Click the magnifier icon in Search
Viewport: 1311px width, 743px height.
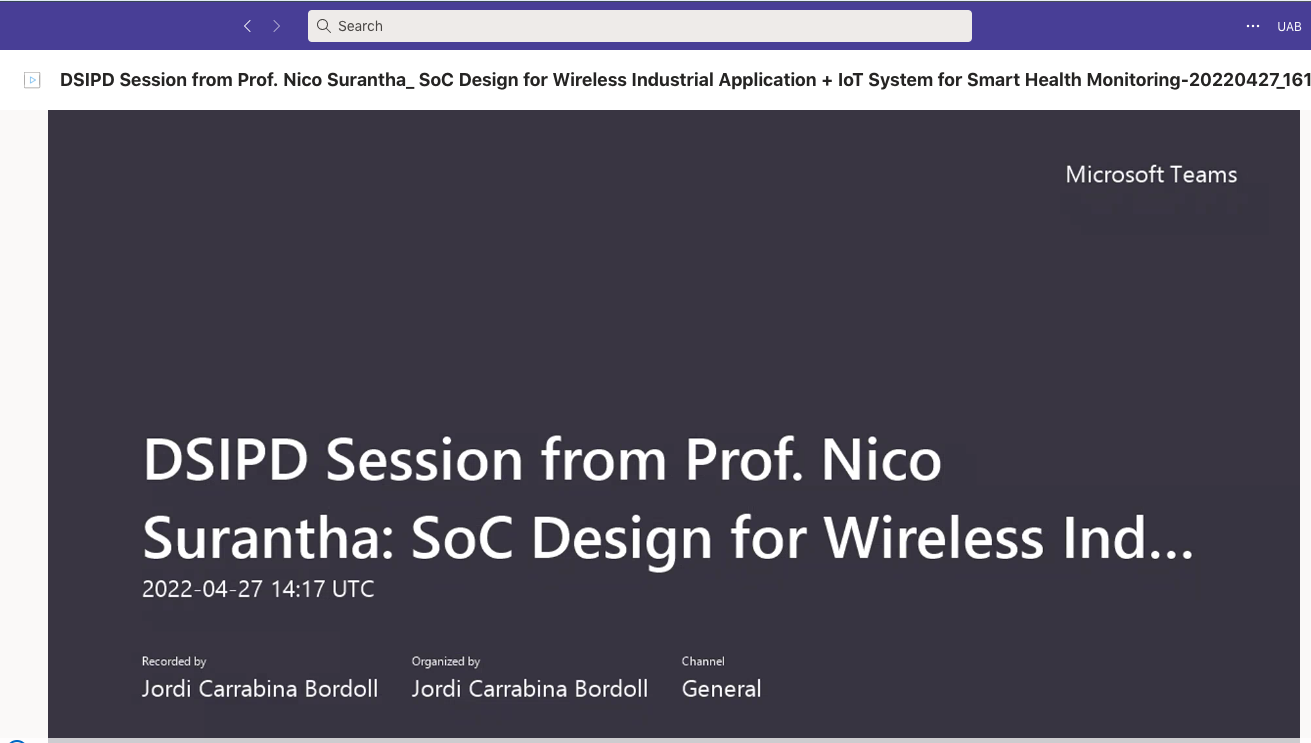tap(324, 26)
